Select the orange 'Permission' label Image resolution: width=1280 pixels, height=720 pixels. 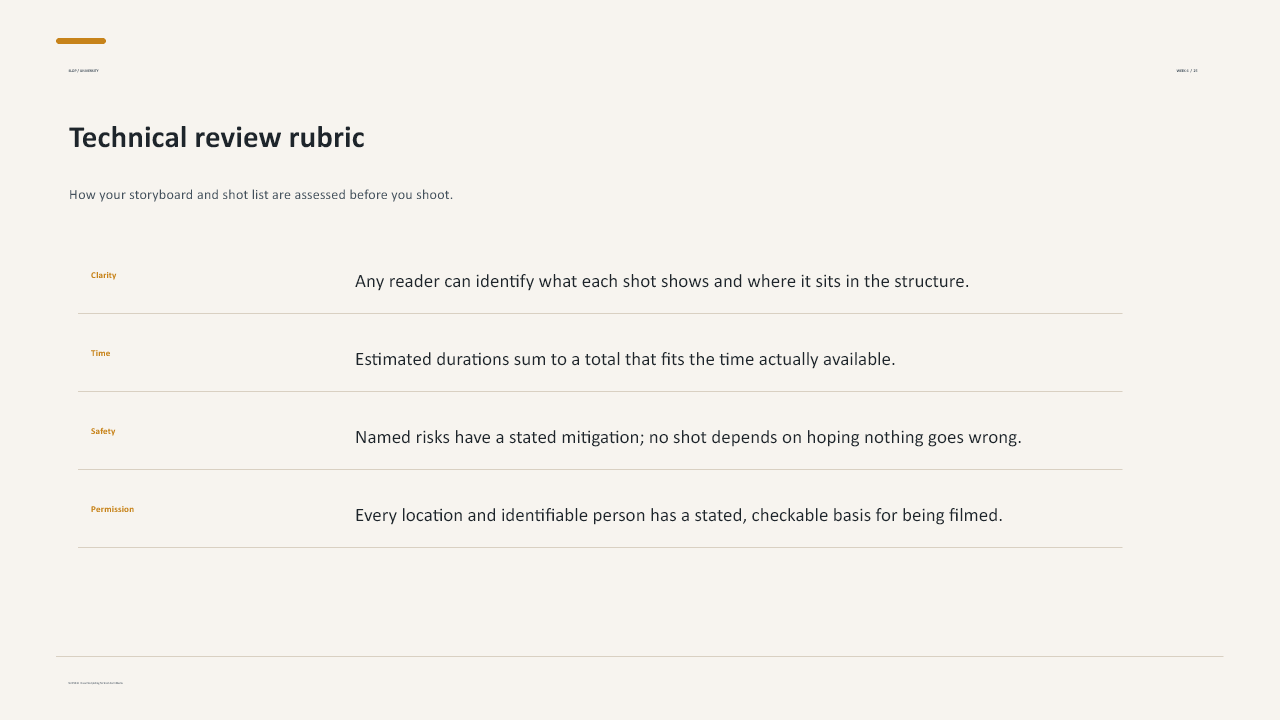click(x=112, y=509)
